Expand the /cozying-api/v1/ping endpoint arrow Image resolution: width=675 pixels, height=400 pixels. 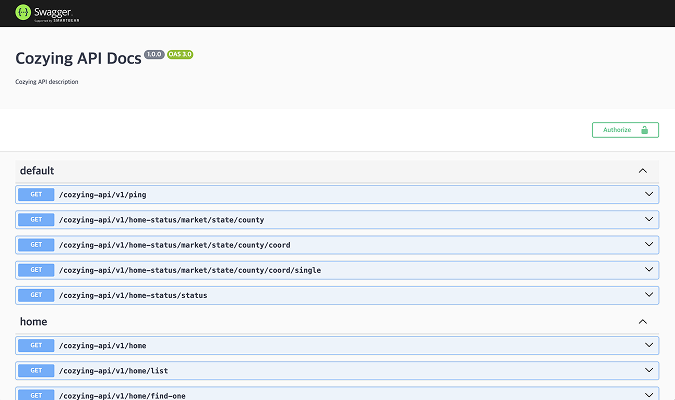click(648, 194)
